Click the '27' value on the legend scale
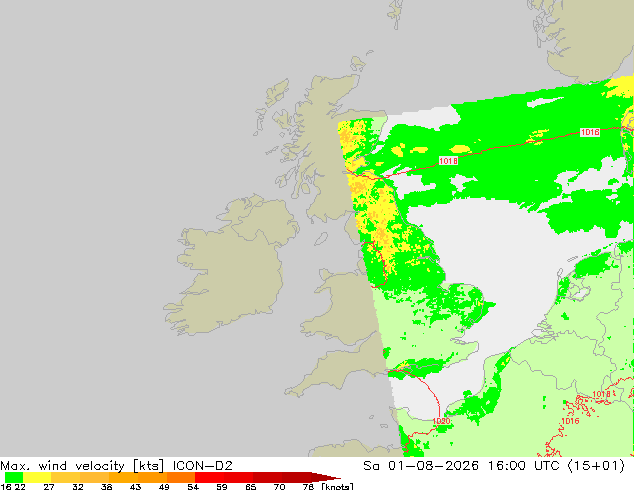 pos(49,486)
